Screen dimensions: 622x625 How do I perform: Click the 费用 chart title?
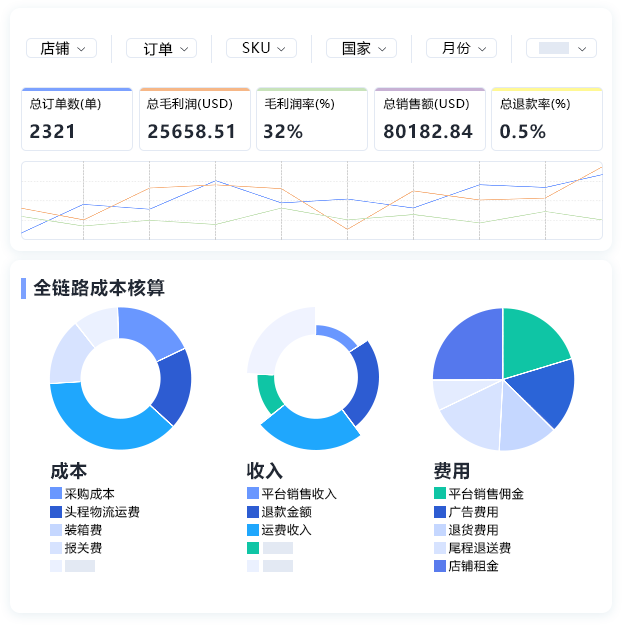tap(452, 471)
